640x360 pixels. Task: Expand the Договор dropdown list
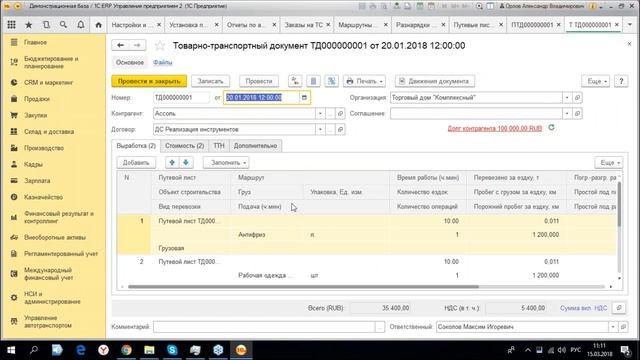pos(320,129)
